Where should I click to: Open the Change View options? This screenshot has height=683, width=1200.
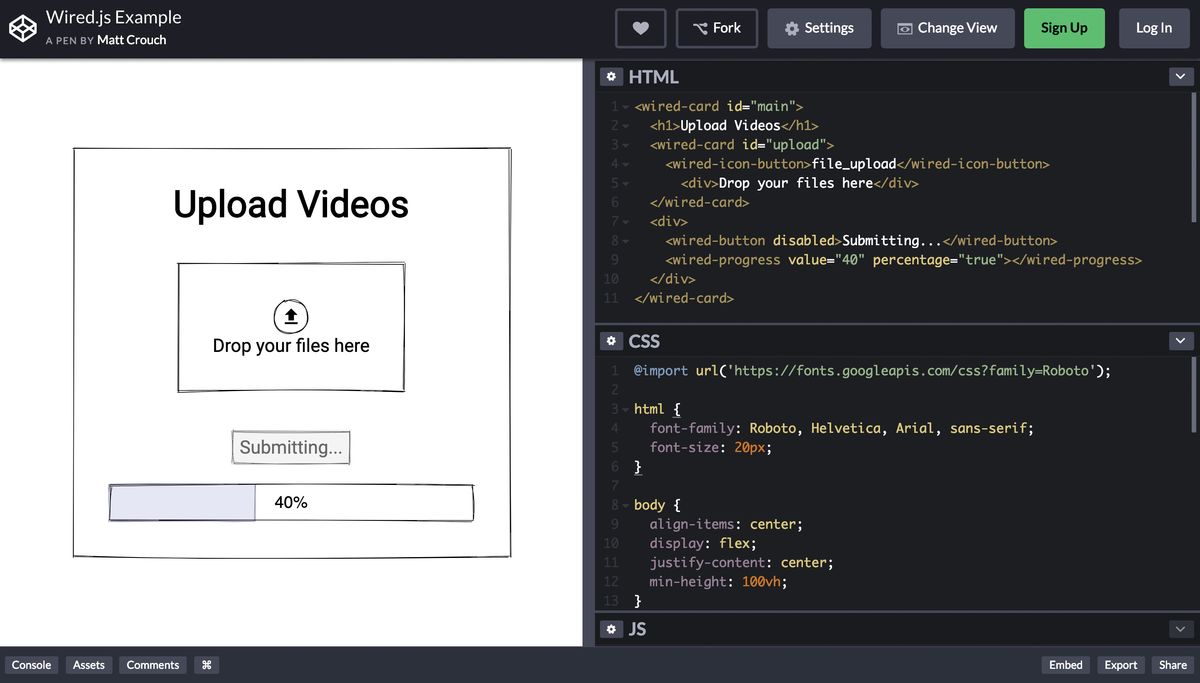[947, 28]
